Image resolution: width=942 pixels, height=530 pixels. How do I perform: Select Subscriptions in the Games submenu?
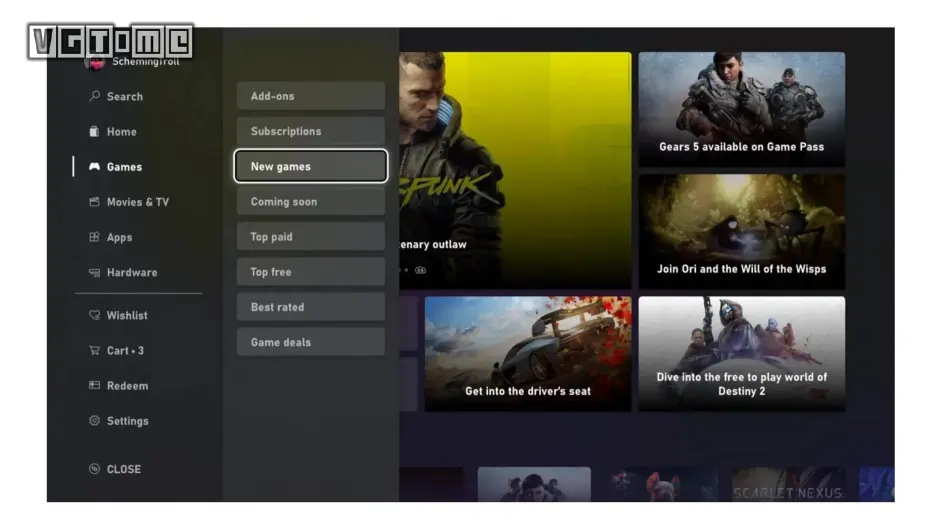tap(310, 131)
